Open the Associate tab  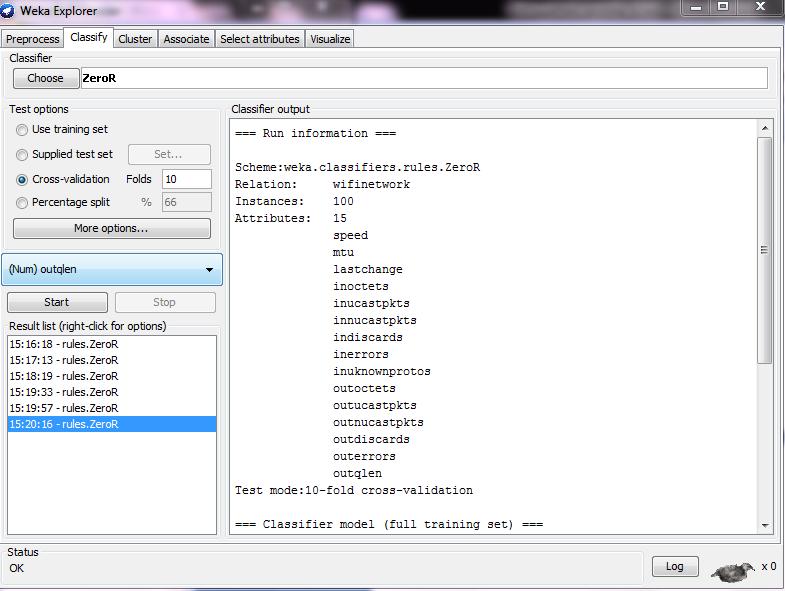(186, 39)
